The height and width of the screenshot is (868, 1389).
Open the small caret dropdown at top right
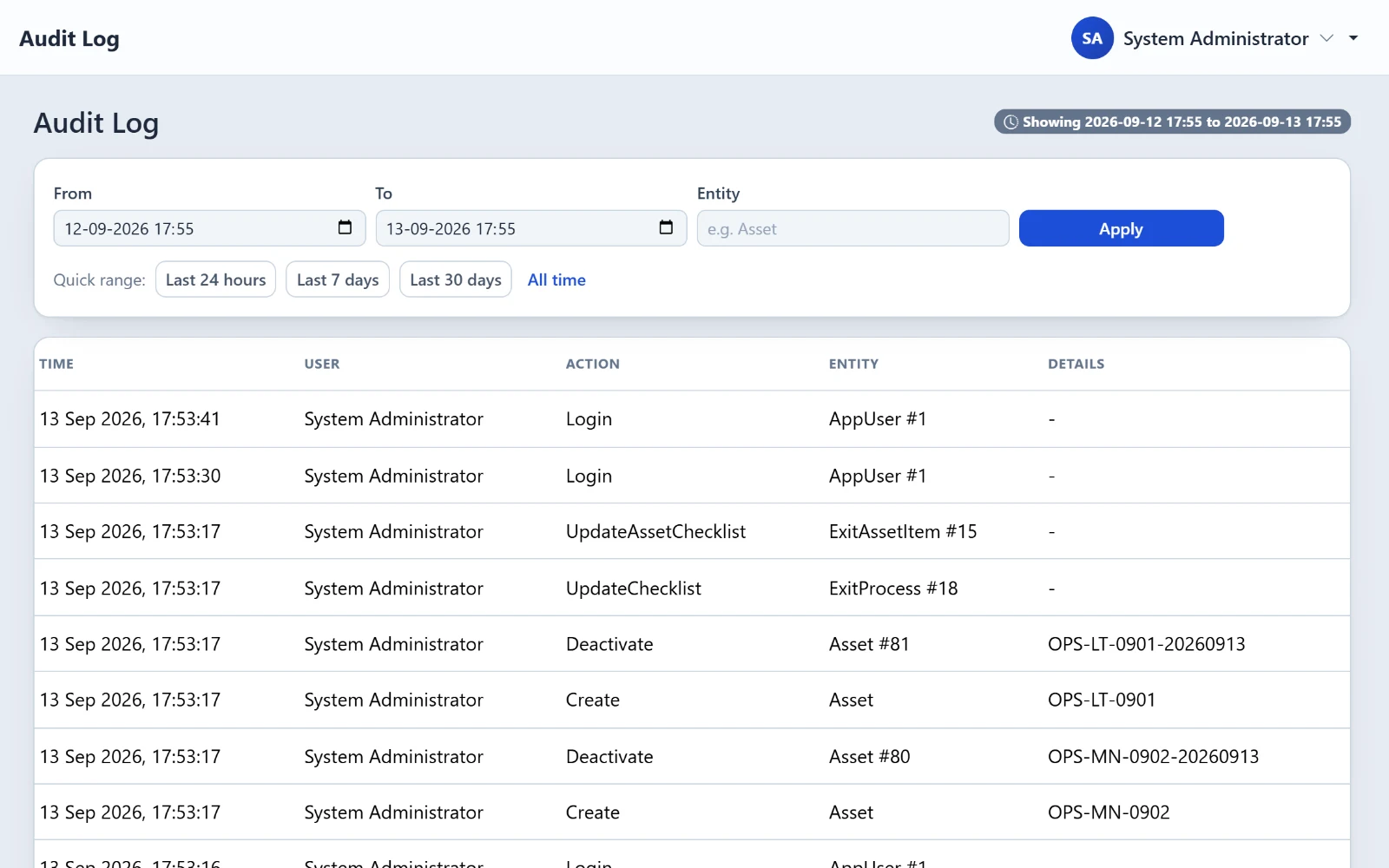coord(1353,38)
